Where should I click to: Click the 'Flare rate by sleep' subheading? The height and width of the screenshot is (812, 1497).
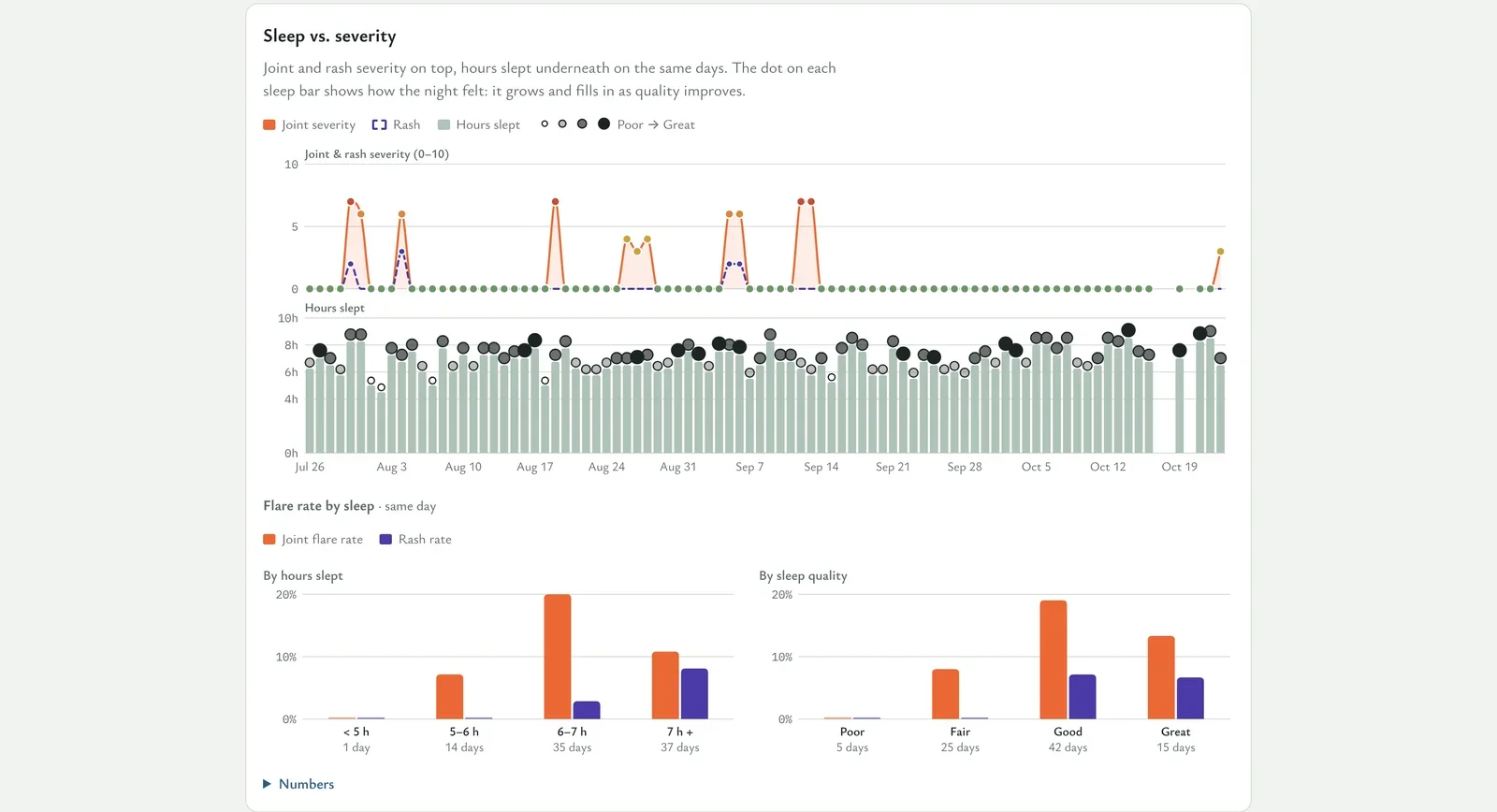319,506
